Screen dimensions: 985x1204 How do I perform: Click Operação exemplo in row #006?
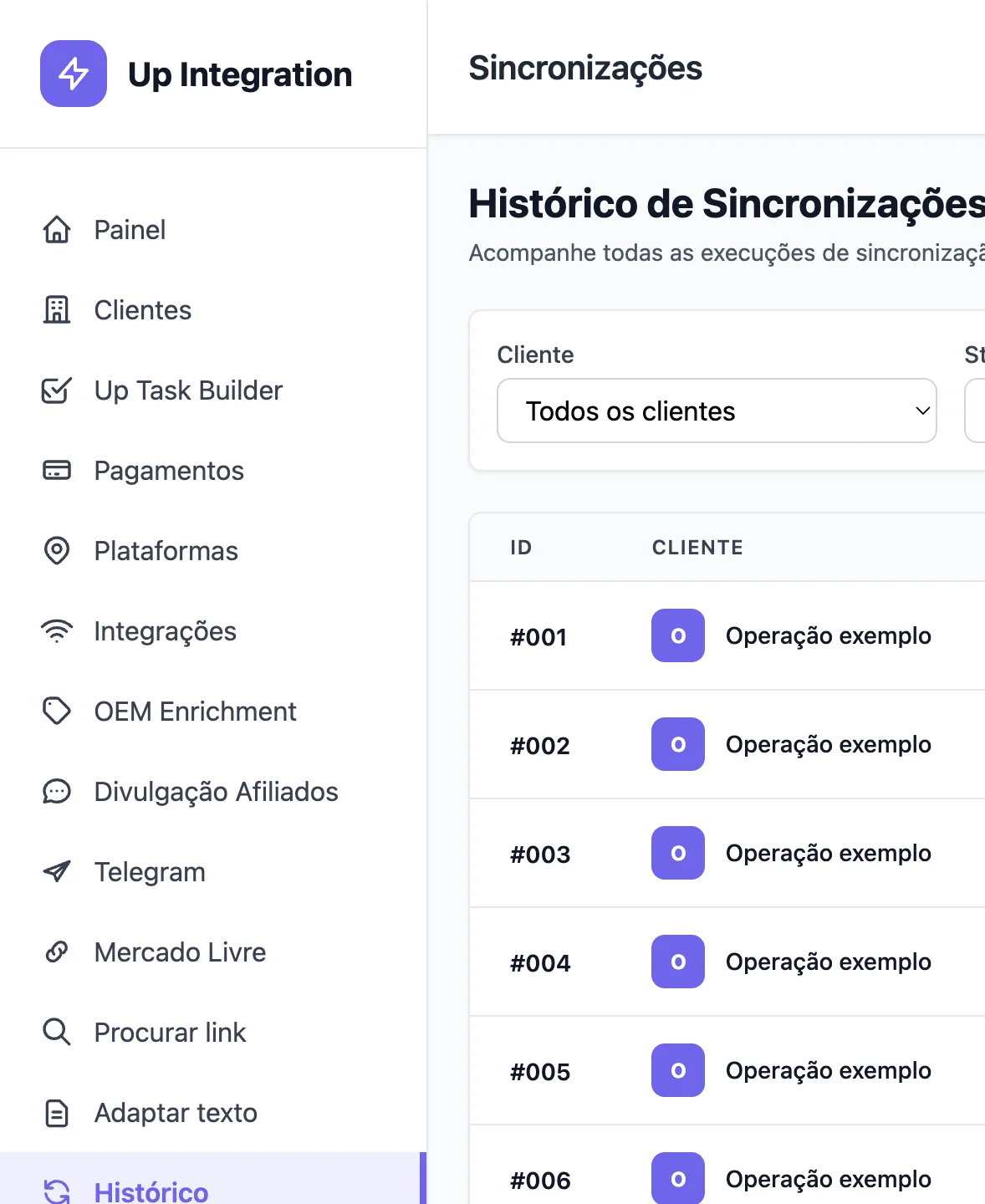(x=829, y=1180)
